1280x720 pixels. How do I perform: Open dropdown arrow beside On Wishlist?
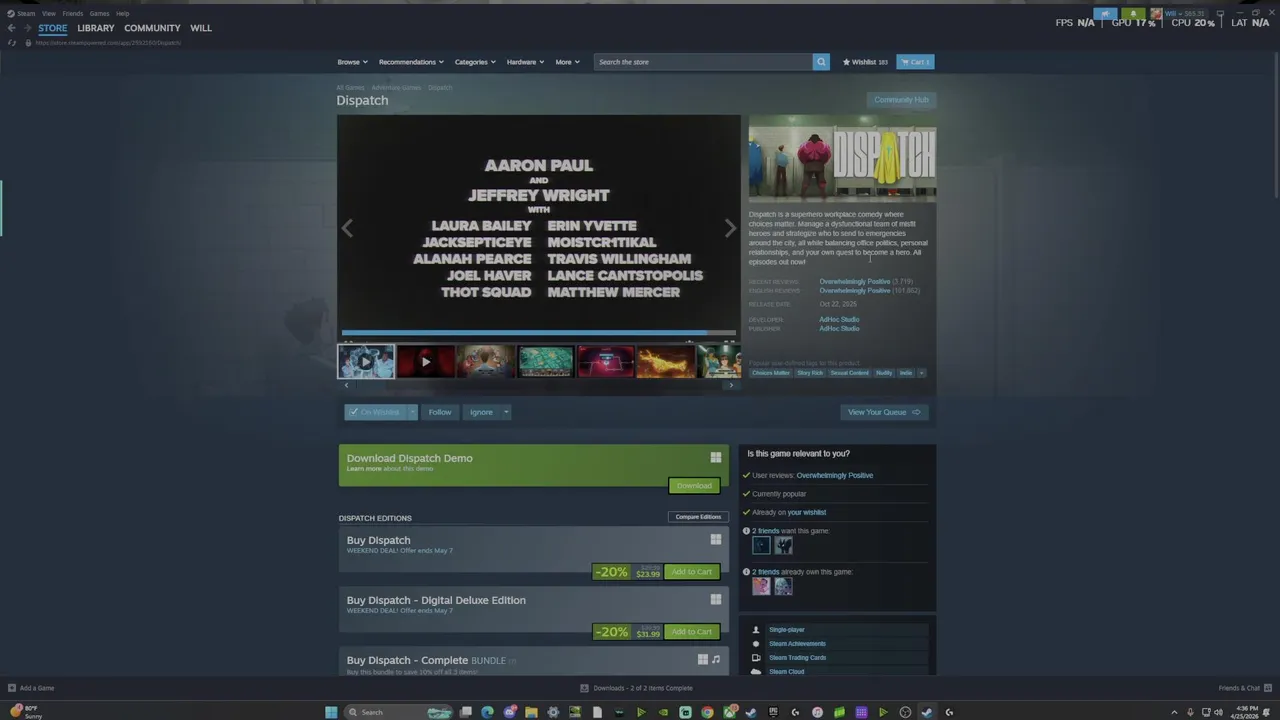coord(412,412)
